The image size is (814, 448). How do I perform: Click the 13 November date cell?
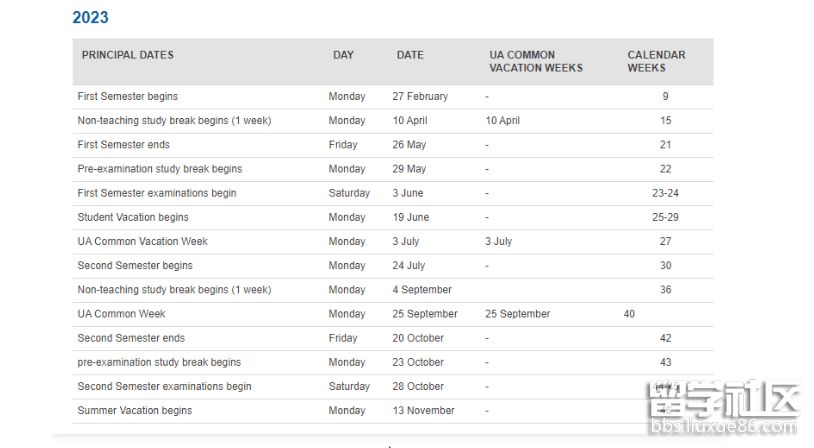click(423, 410)
